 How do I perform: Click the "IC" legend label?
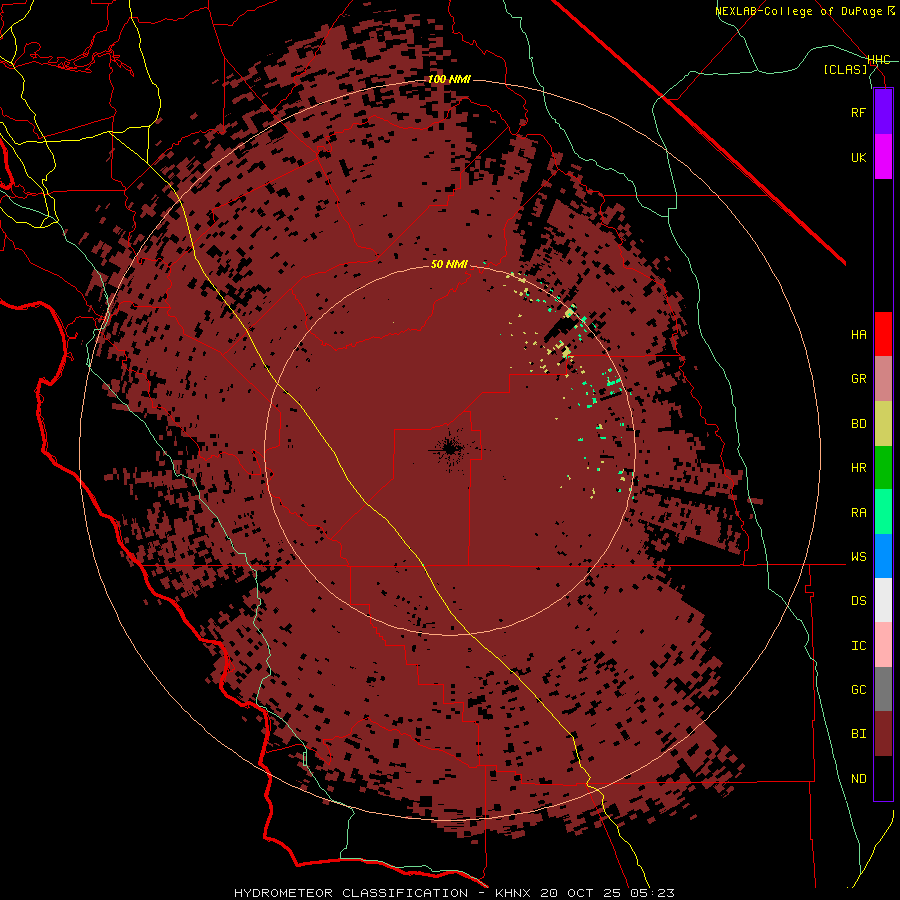click(x=858, y=646)
